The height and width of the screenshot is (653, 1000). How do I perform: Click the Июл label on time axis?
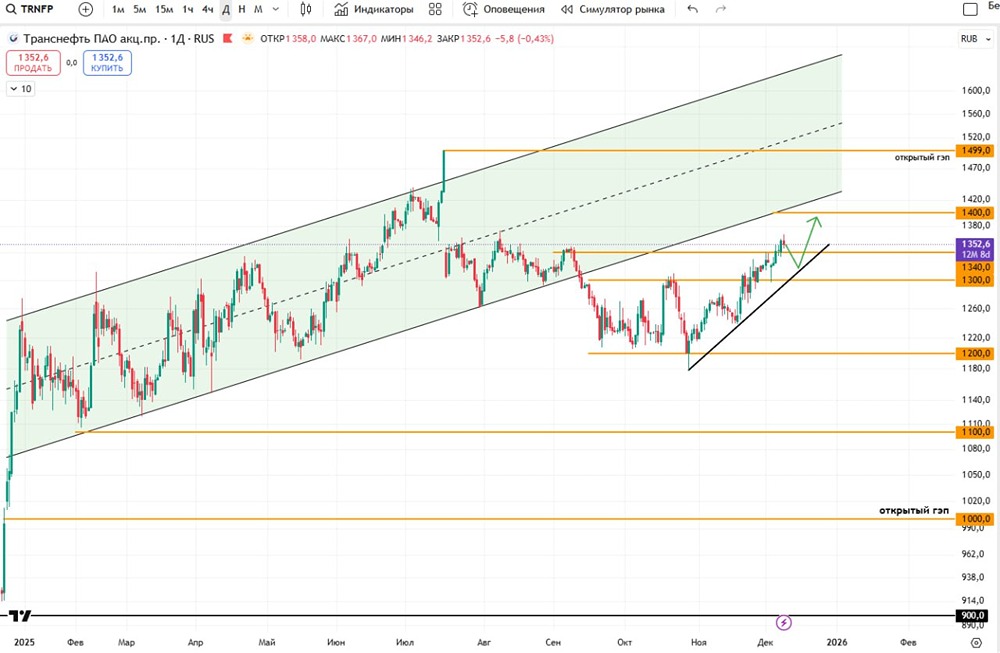[404, 642]
